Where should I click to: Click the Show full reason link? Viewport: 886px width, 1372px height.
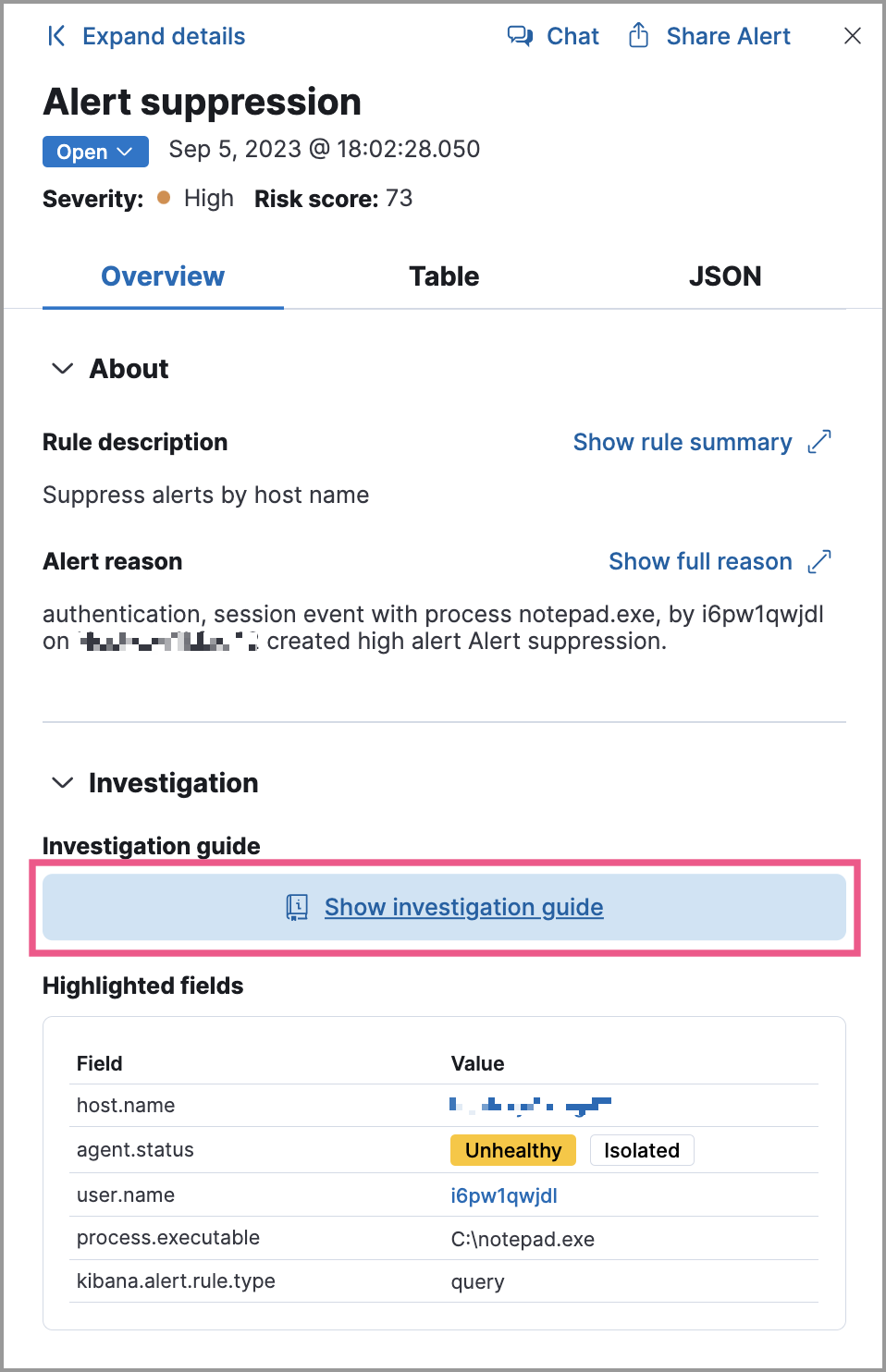[699, 561]
